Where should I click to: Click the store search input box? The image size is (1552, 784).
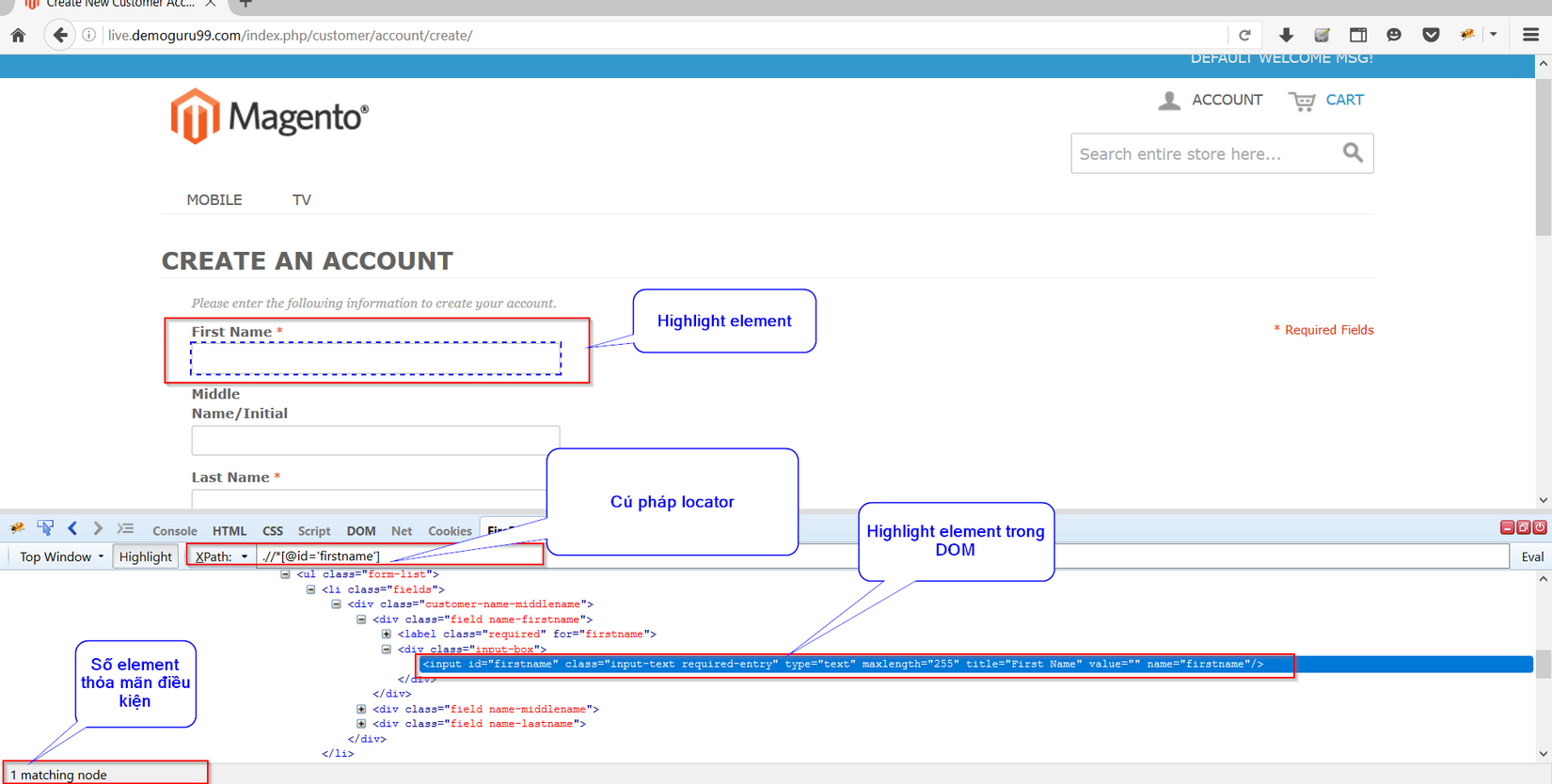pos(1208,153)
